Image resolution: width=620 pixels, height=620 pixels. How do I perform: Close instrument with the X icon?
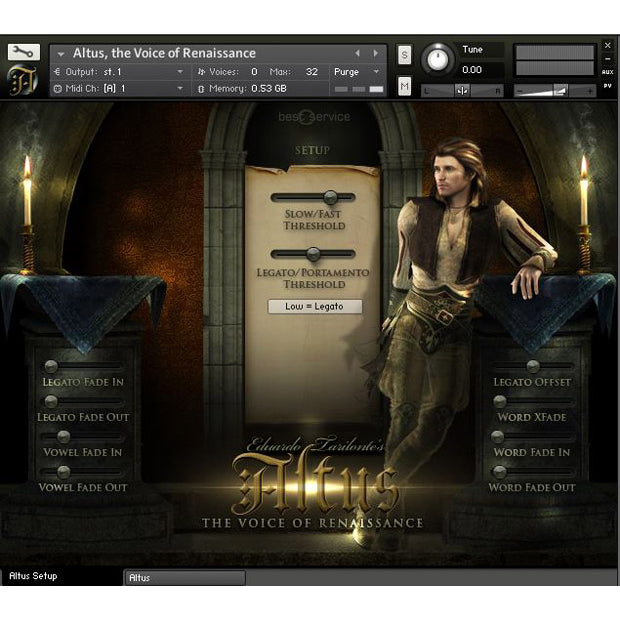pyautogui.click(x=607, y=46)
